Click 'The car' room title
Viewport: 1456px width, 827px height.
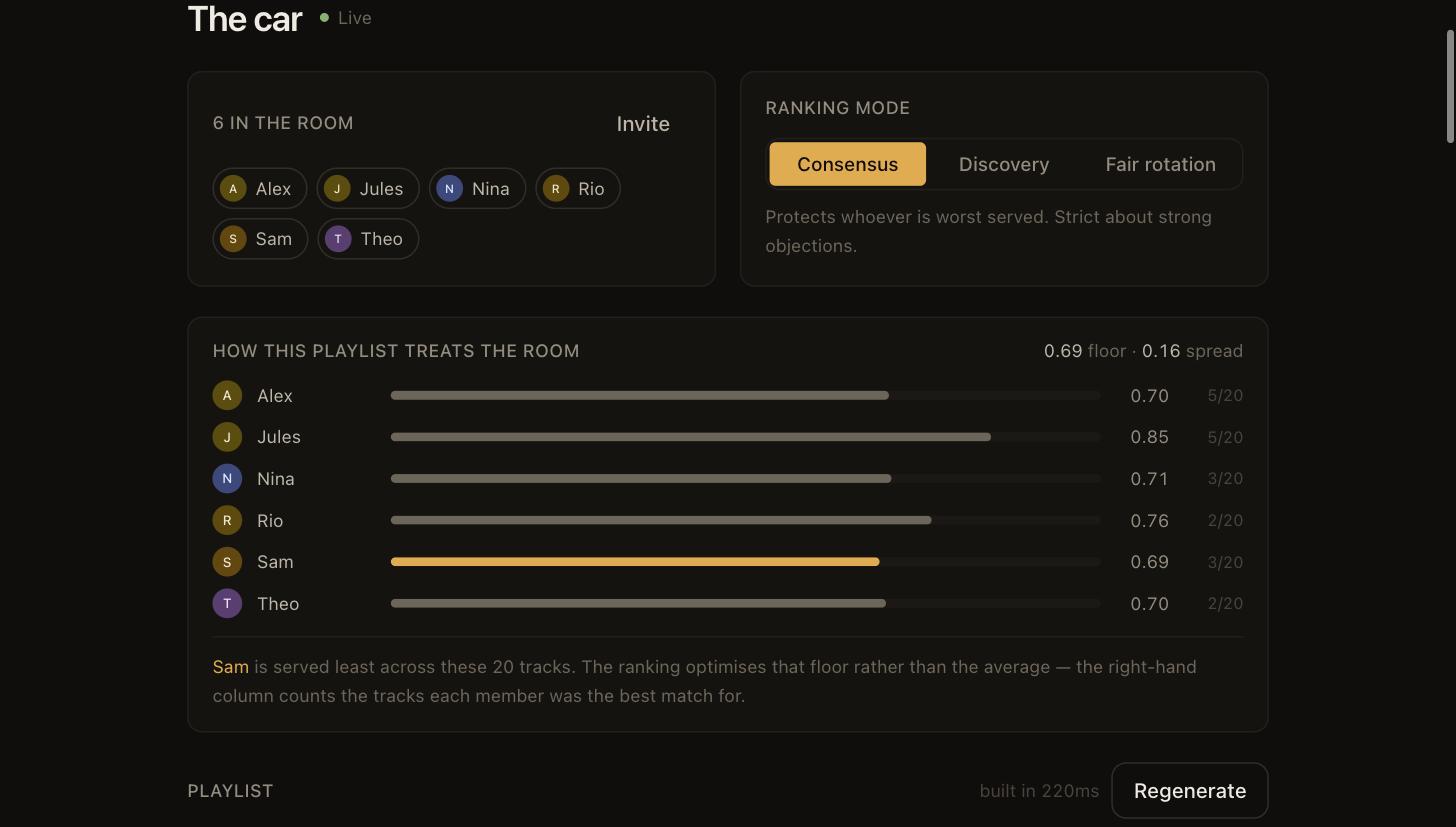[245, 18]
